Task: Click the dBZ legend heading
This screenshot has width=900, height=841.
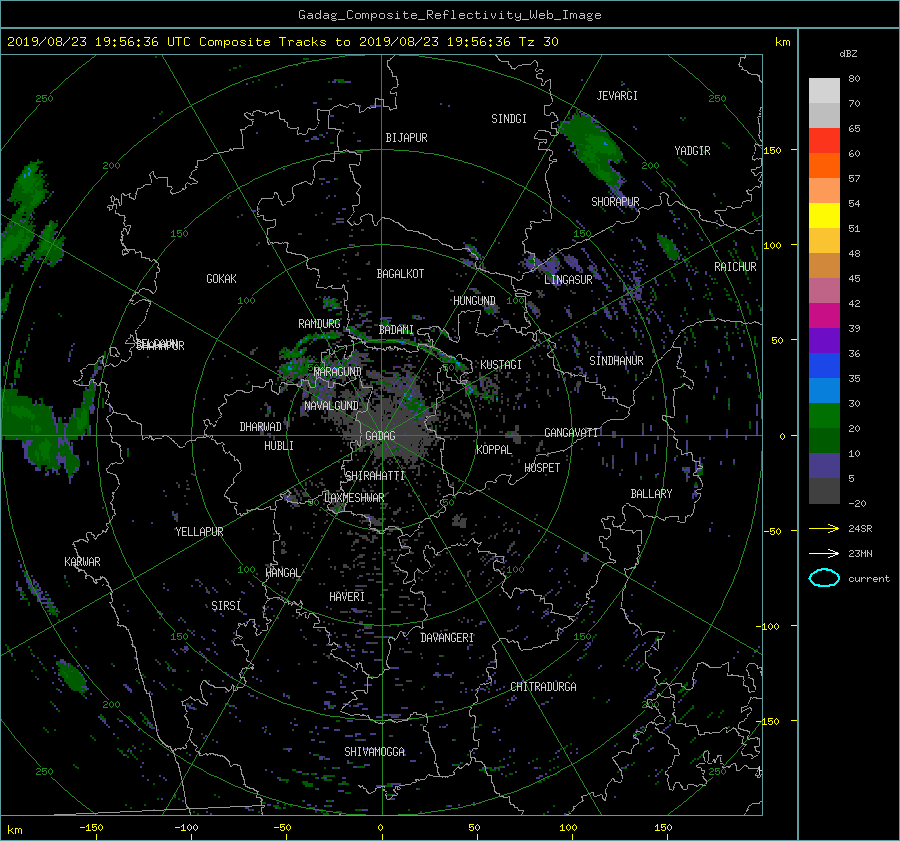Action: pyautogui.click(x=848, y=54)
